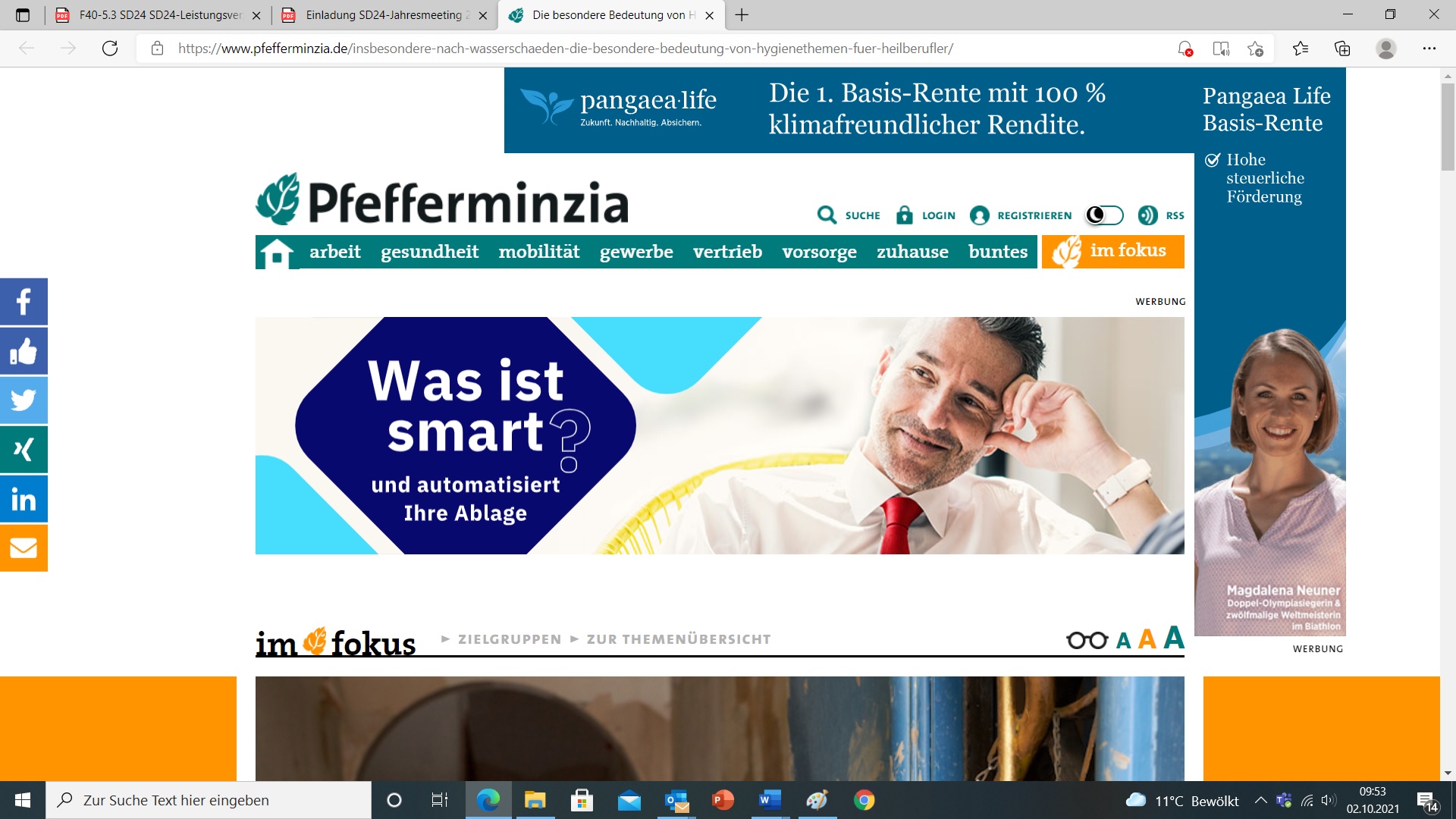1456x819 pixels.
Task: Send article by email envelope icon
Action: click(x=24, y=548)
